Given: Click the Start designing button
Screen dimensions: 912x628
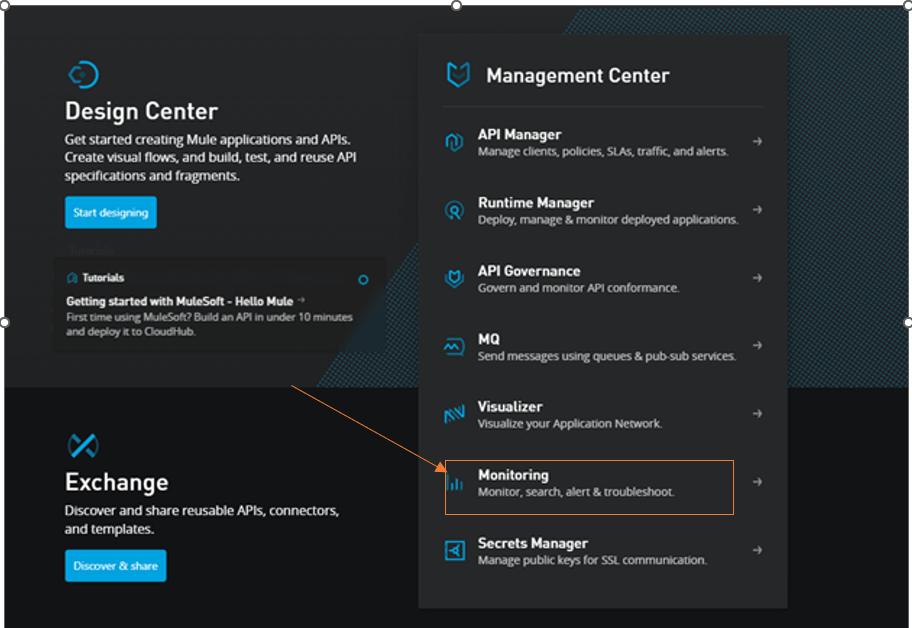Looking at the screenshot, I should (110, 212).
